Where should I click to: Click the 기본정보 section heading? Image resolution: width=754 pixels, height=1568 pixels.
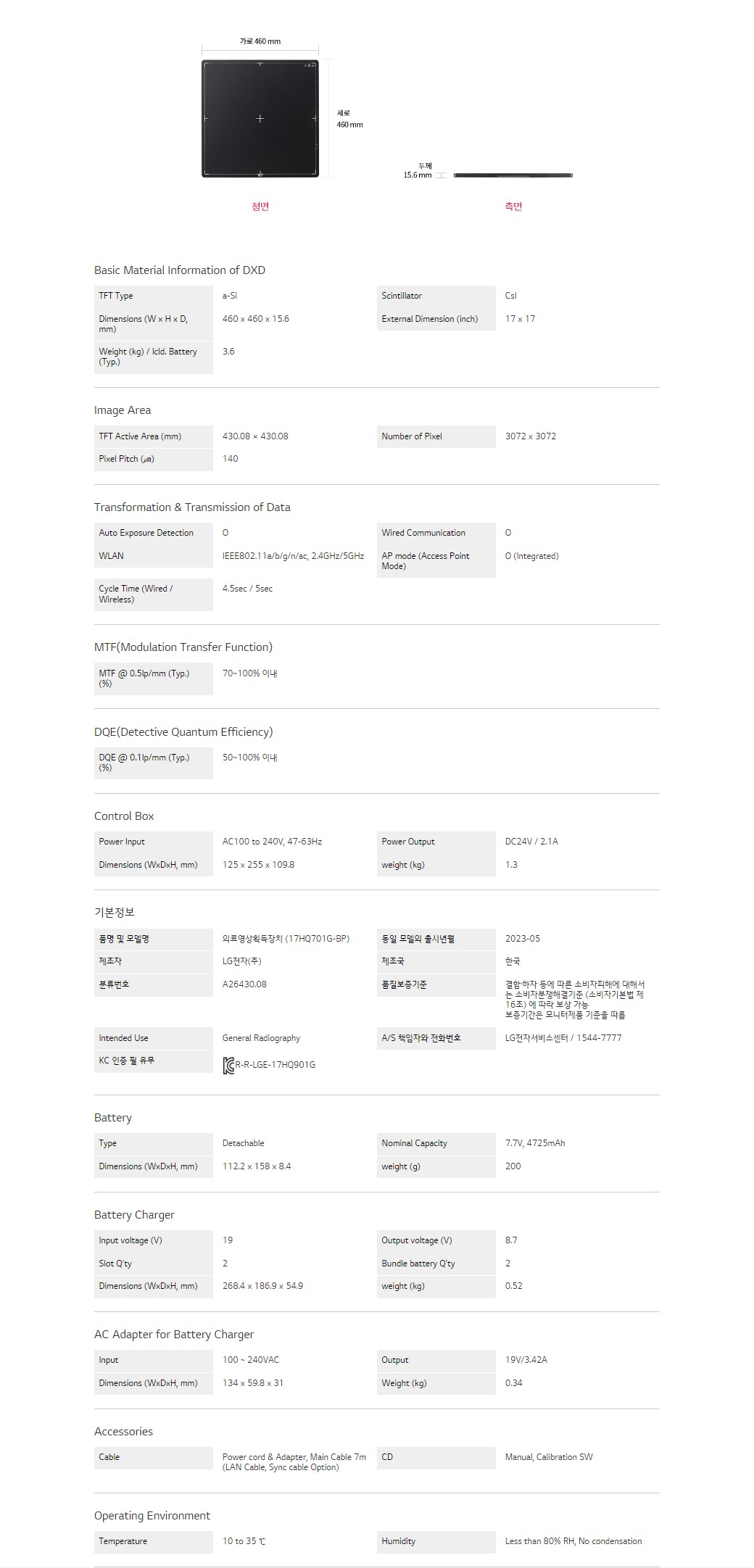115,913
